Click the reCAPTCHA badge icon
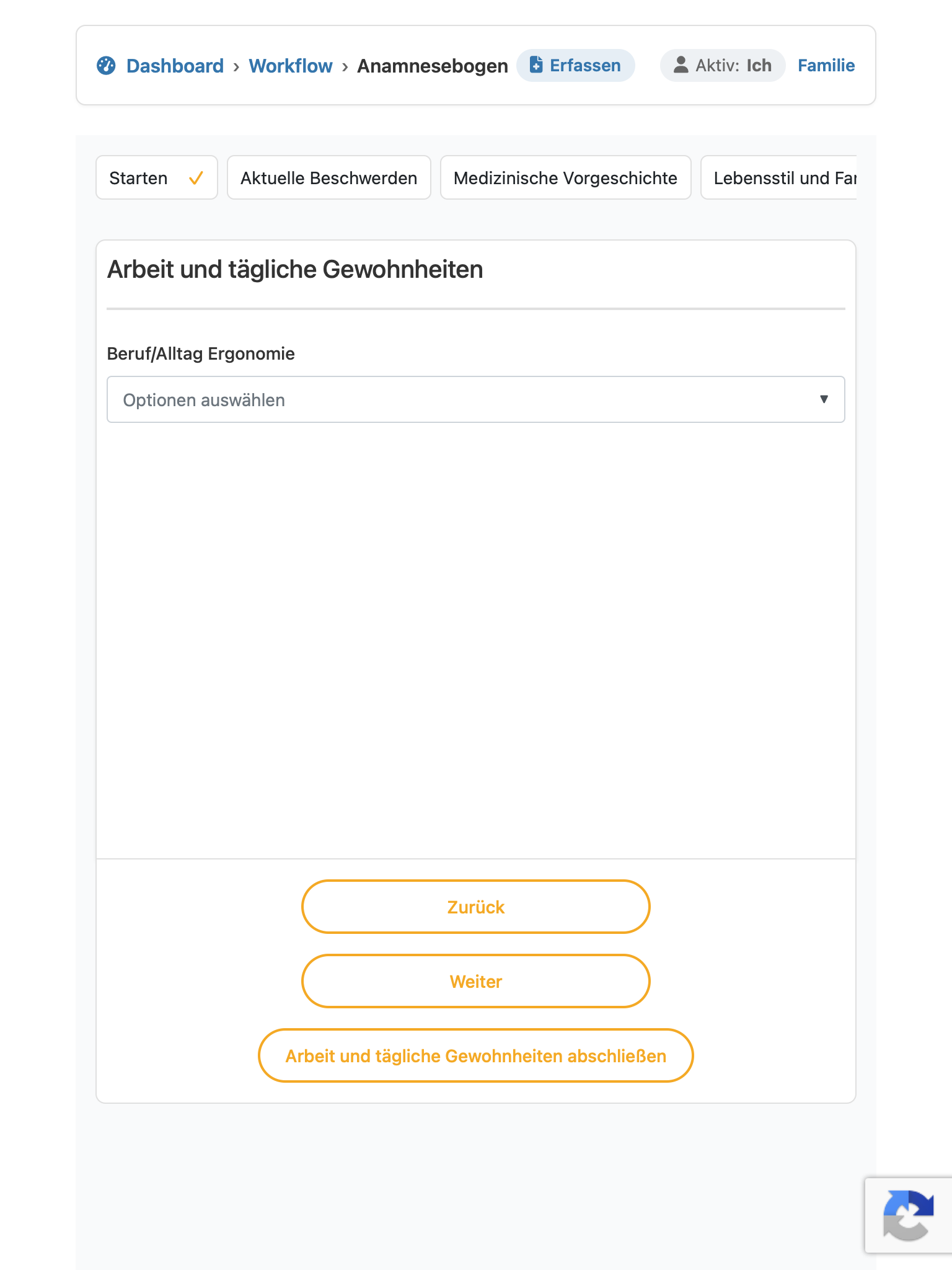This screenshot has width=952, height=1270. pos(908,1215)
